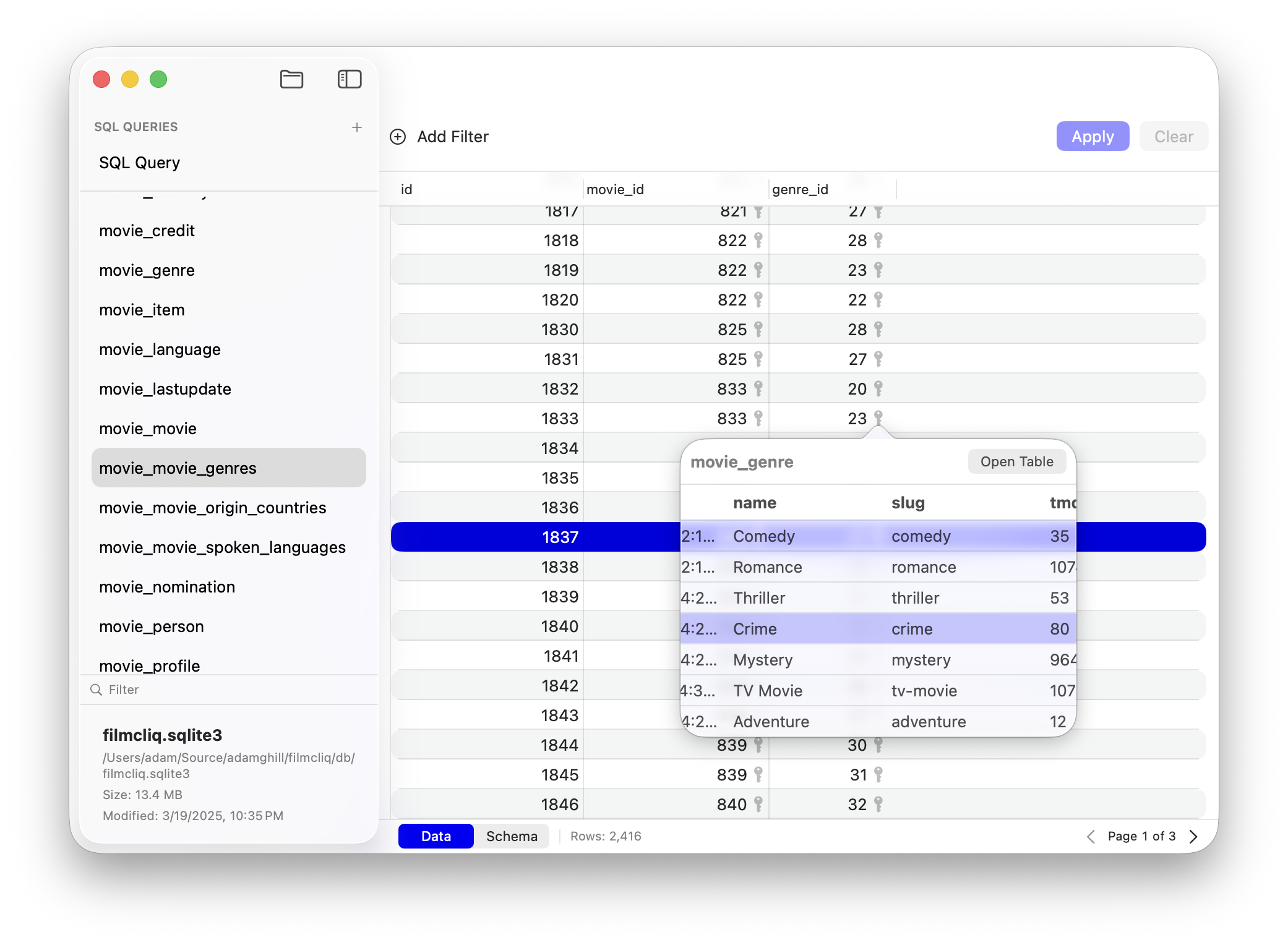Click the Add Filter plus circle icon
The height and width of the screenshot is (945, 1288).
(x=398, y=137)
